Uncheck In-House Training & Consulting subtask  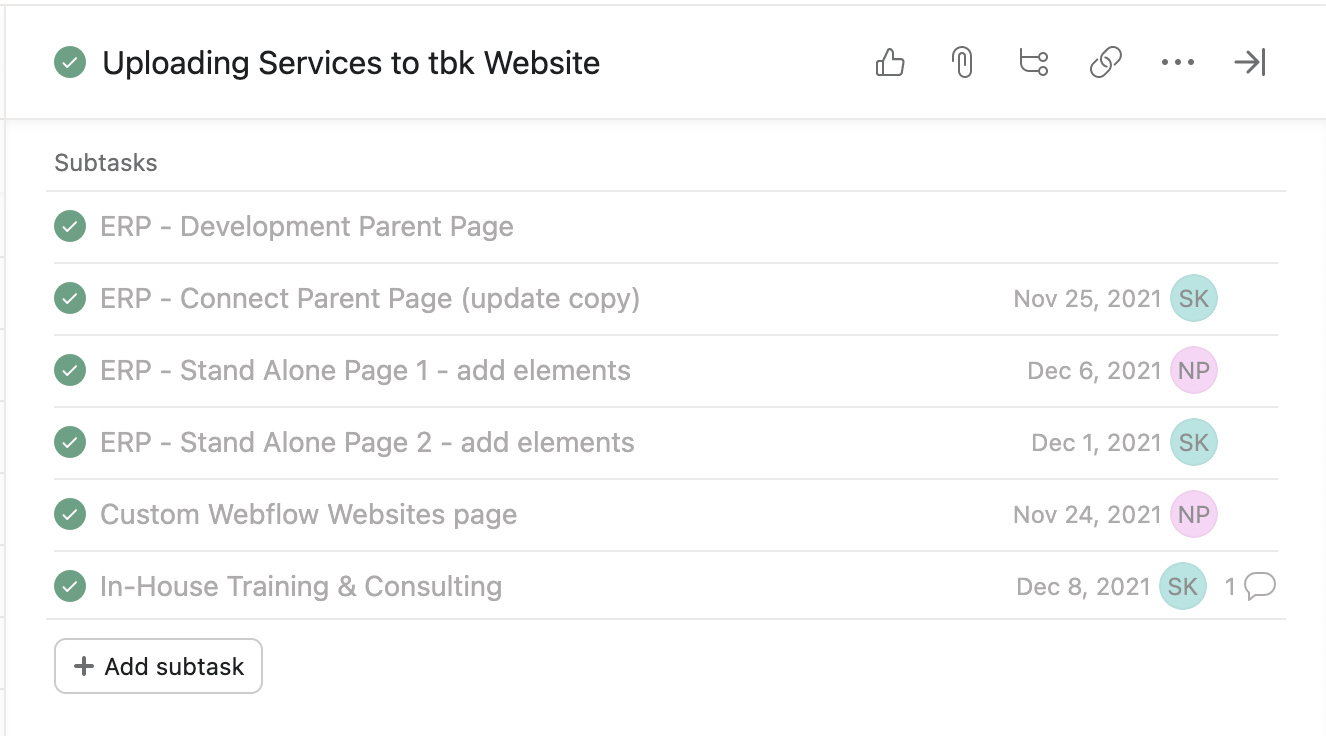pos(70,587)
